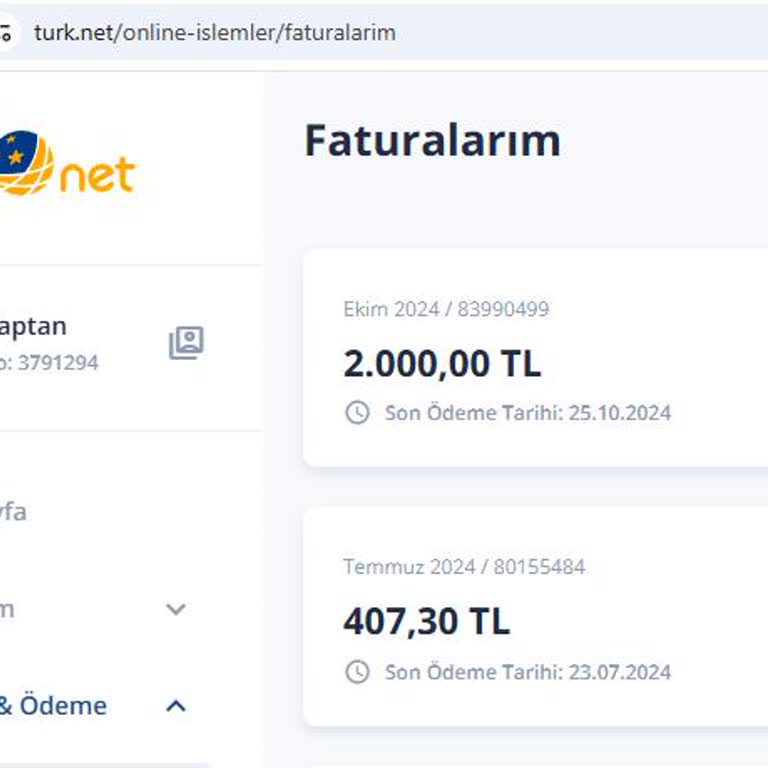This screenshot has width=768, height=768.
Task: Click the clock icon next to due date 25.10.2024
Action: [x=358, y=412]
